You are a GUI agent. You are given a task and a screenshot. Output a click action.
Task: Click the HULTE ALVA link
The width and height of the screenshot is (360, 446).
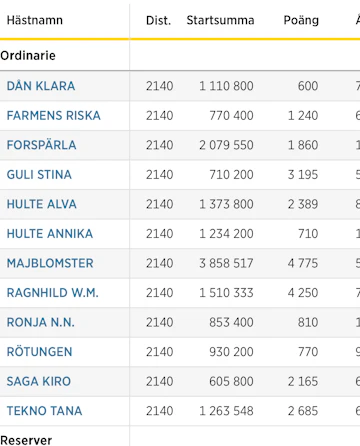[x=41, y=204]
